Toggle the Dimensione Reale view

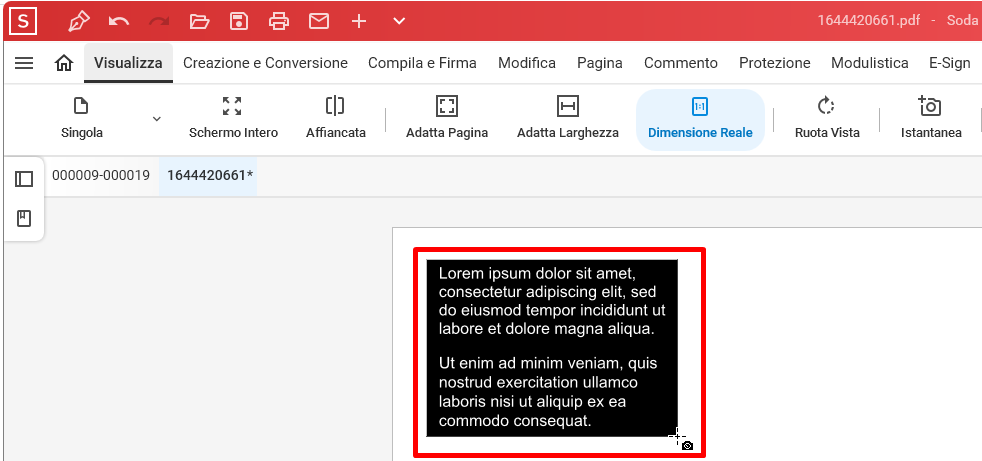click(x=700, y=119)
